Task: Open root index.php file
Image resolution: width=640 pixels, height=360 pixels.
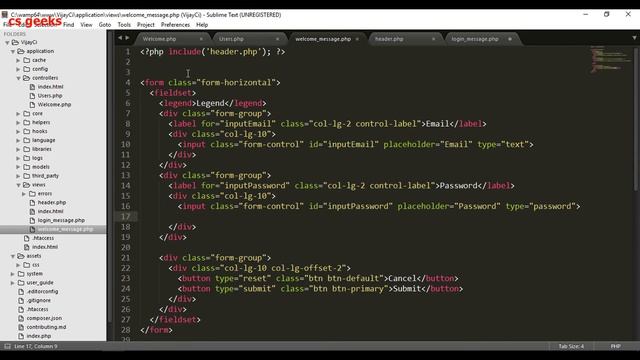Action: [39, 336]
